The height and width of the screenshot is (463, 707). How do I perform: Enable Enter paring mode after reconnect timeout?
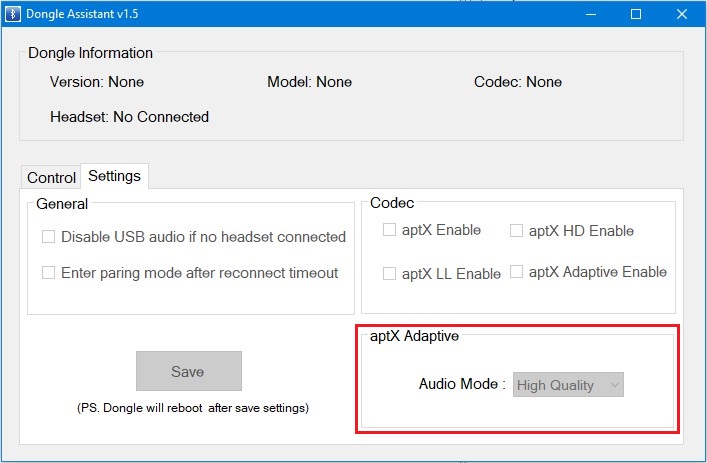[48, 273]
